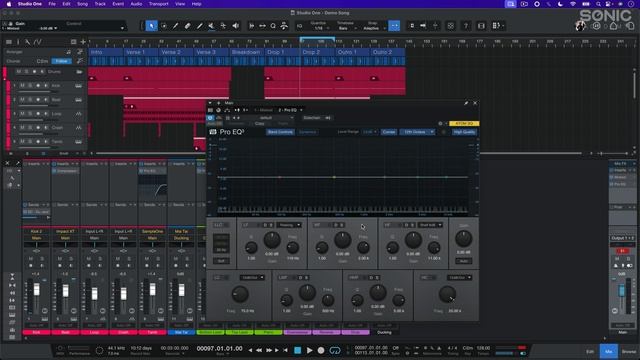This screenshot has height=360, width=640.
Task: Open the Song menu
Action: 82,4
